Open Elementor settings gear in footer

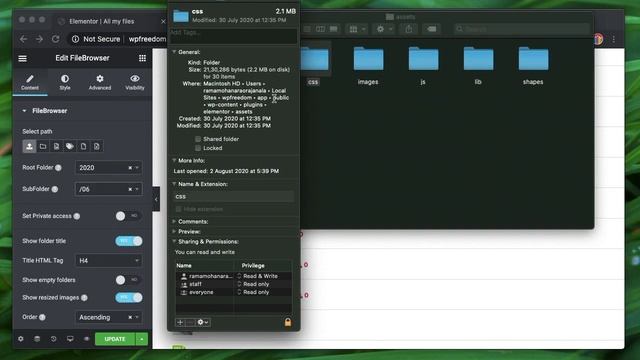coord(20,339)
